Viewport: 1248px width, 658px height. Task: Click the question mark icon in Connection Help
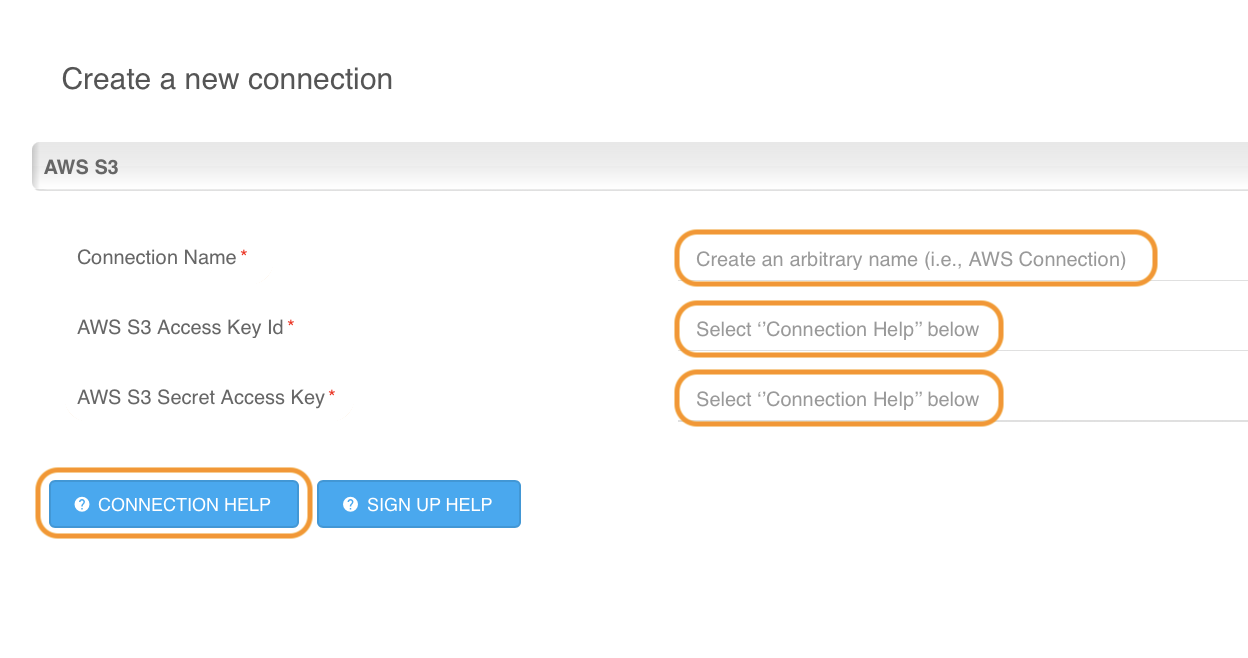coord(82,505)
